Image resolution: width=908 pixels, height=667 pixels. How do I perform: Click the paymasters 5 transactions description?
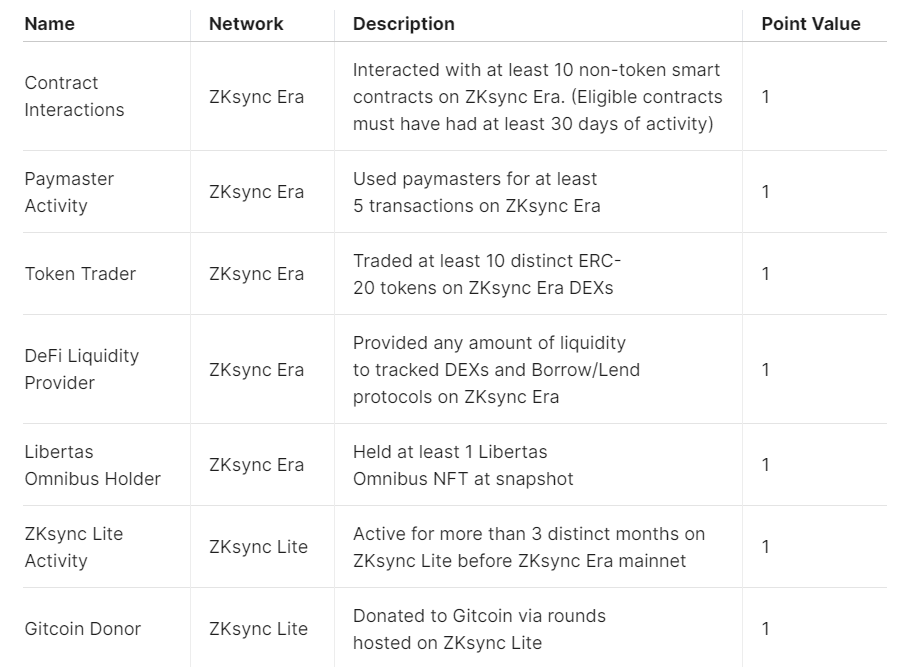pos(477,192)
